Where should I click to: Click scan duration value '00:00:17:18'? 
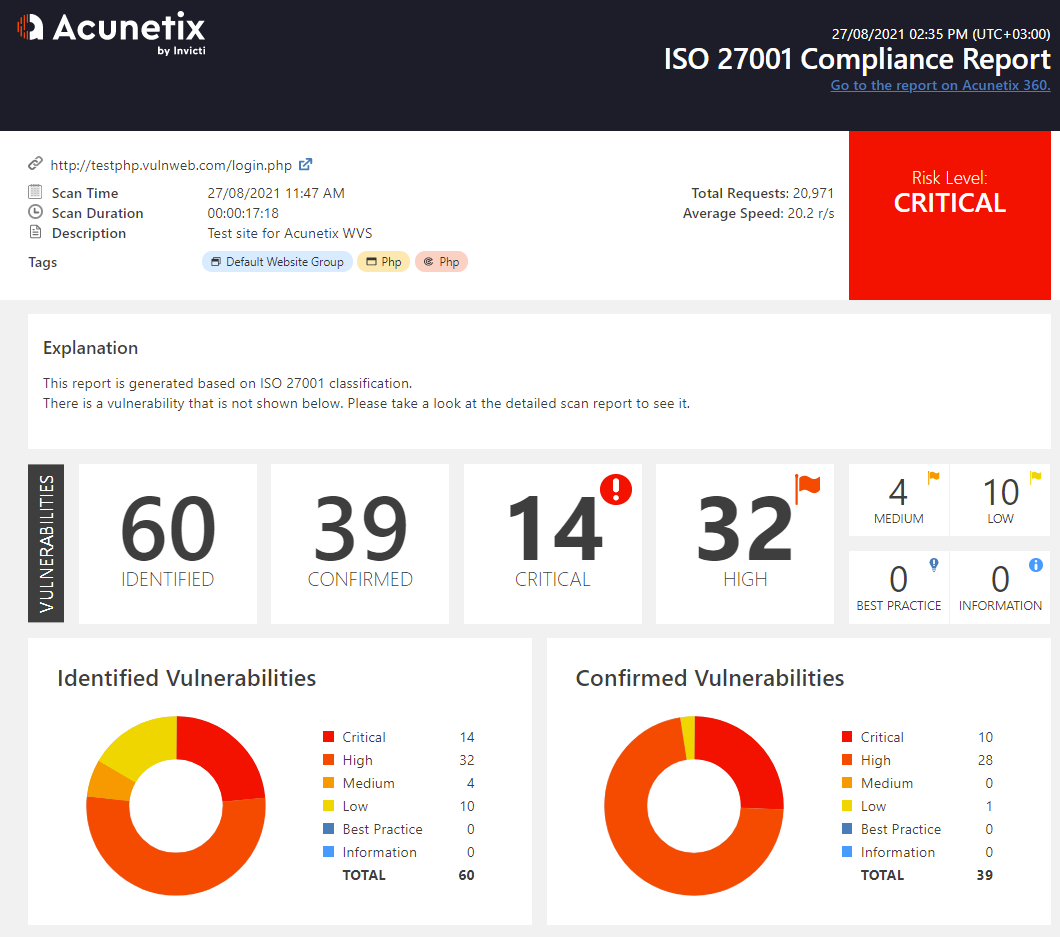[243, 214]
